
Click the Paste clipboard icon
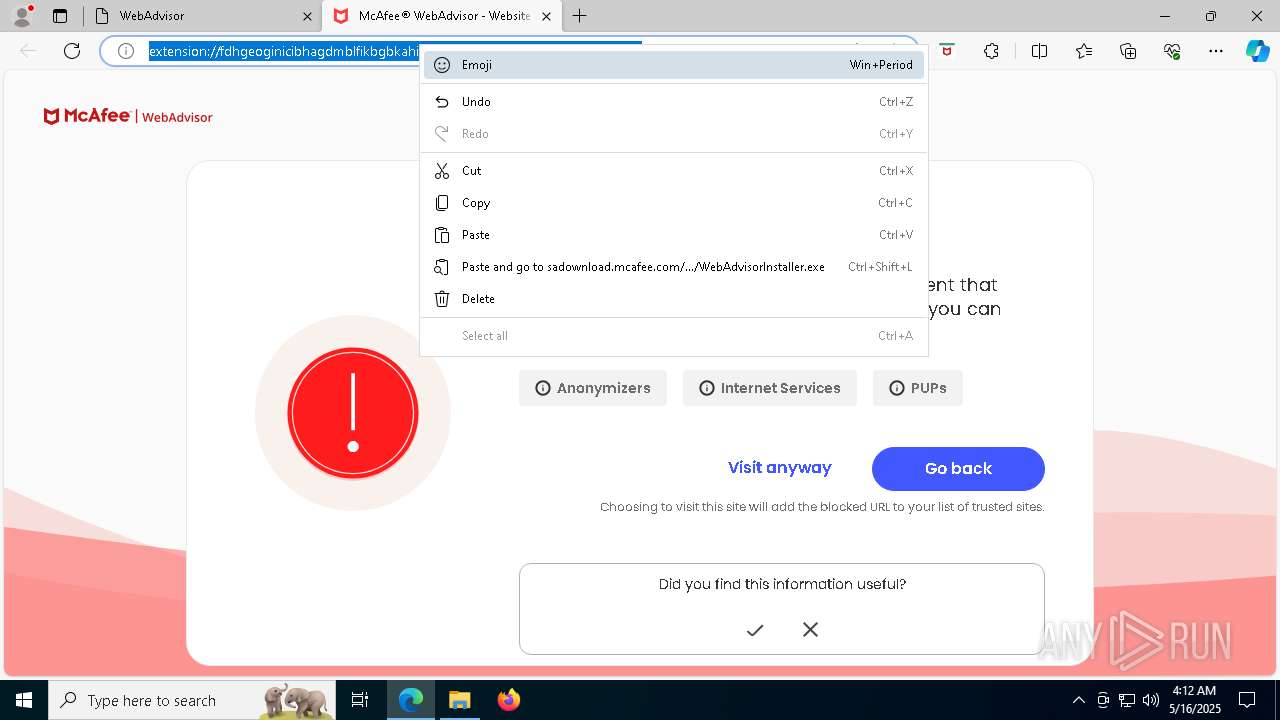tap(442, 235)
